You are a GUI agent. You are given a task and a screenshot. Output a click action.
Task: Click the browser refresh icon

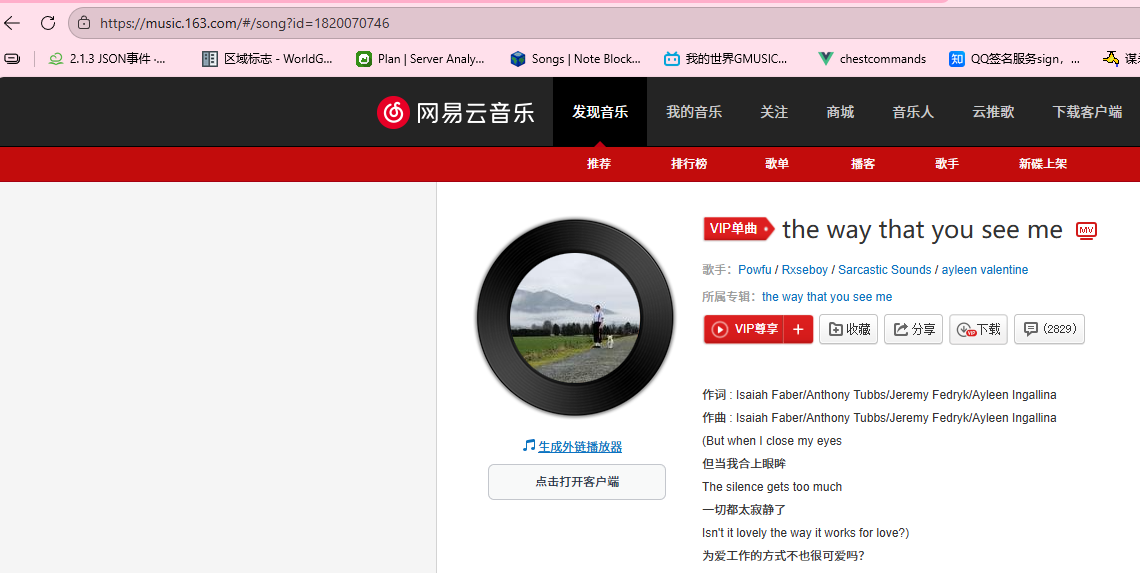point(48,23)
